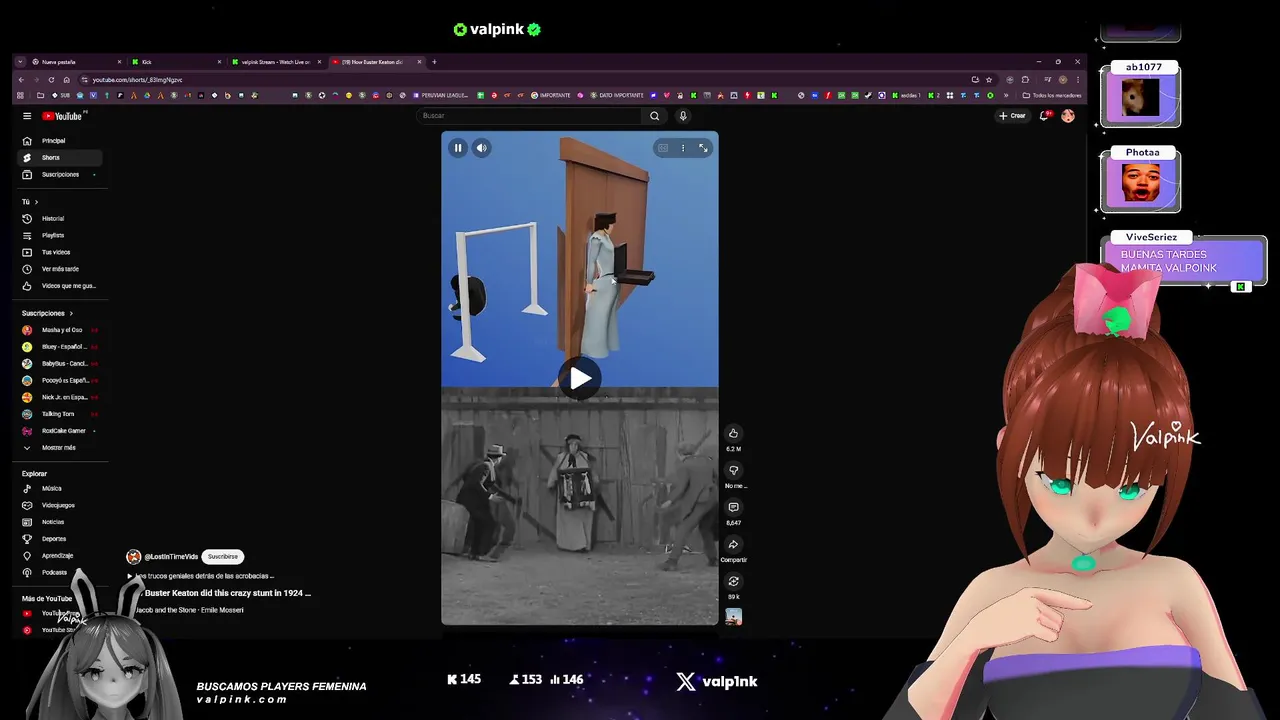
Task: Go to Principal in sidebar
Action: [x=60, y=141]
